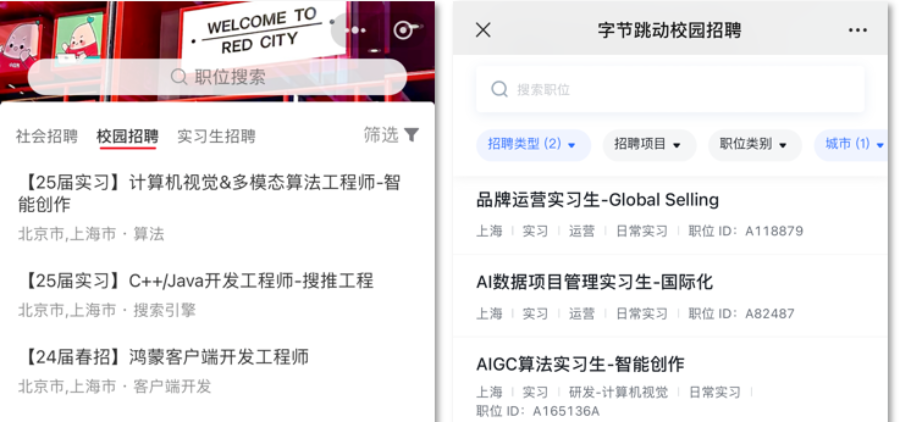Open AI数据项目管理实习生-国际化 job
This screenshot has width=900, height=422.
(595, 282)
